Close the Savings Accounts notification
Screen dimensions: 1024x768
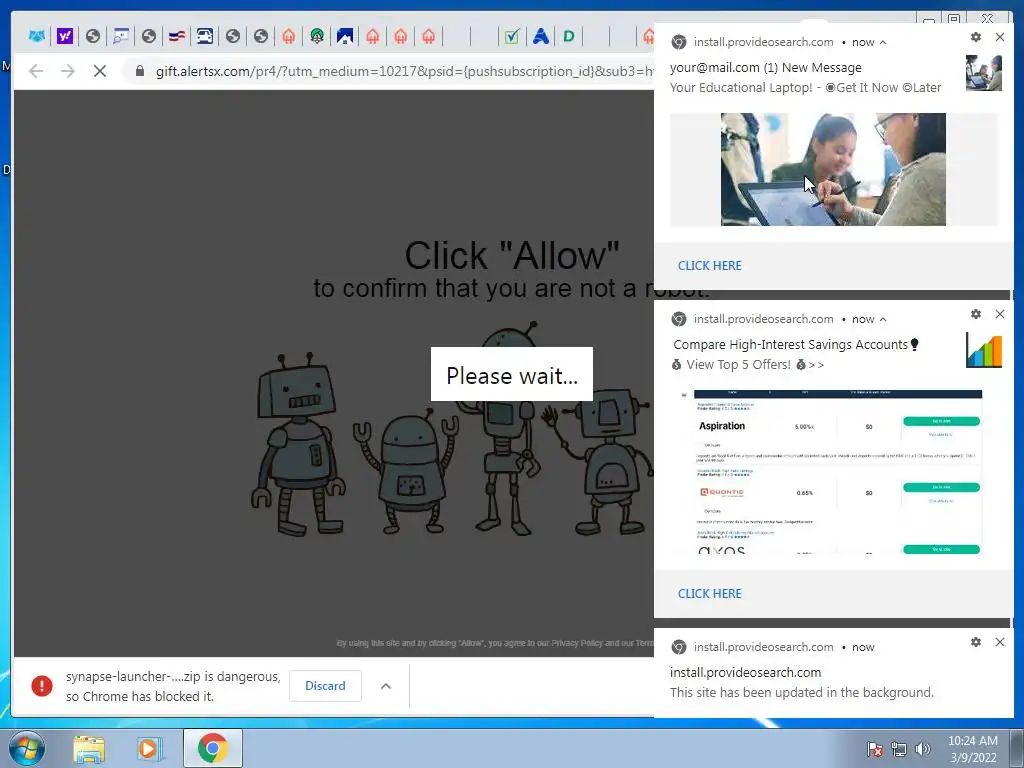pyautogui.click(x=1000, y=314)
